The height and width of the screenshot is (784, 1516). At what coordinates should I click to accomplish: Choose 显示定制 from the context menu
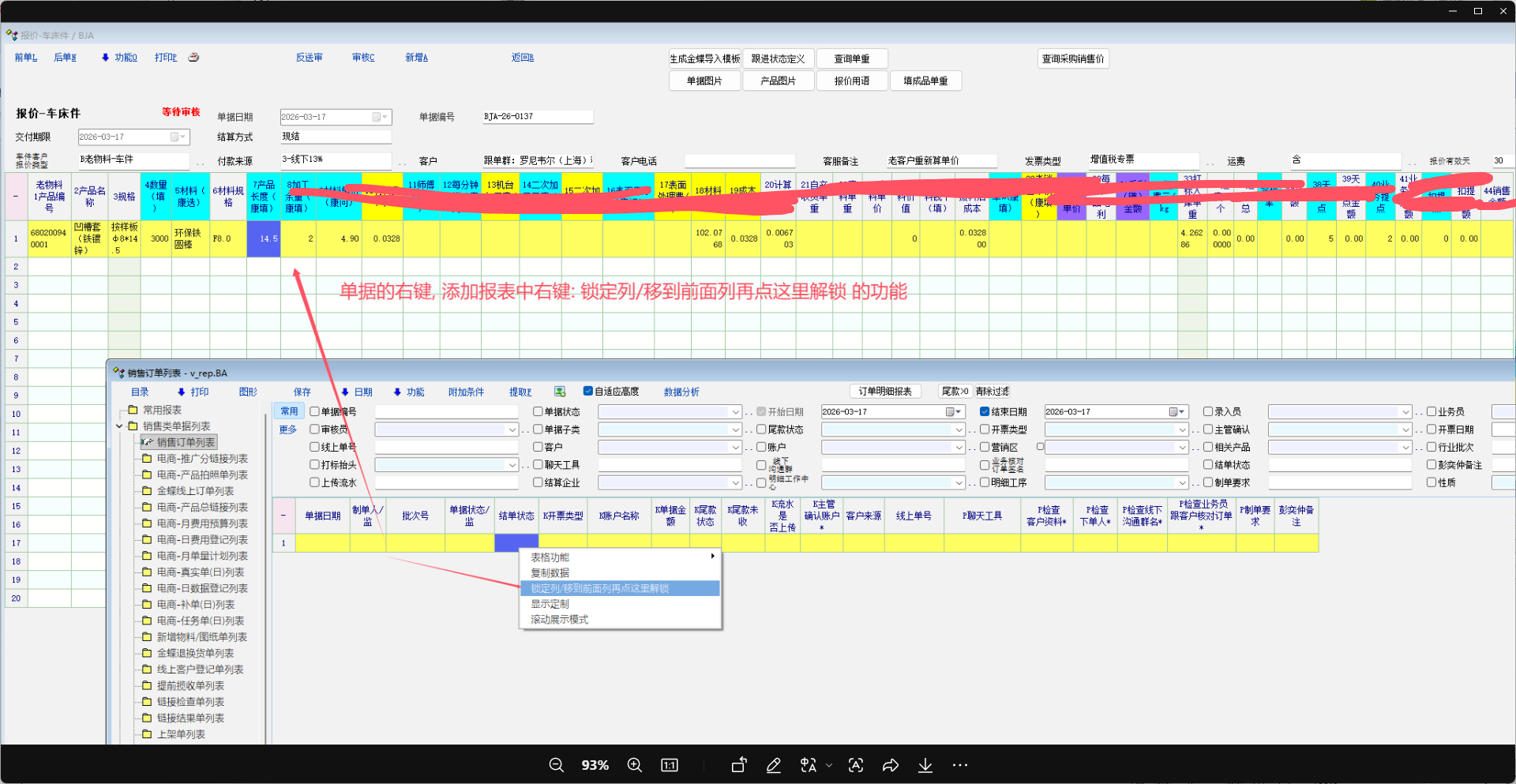click(x=550, y=604)
